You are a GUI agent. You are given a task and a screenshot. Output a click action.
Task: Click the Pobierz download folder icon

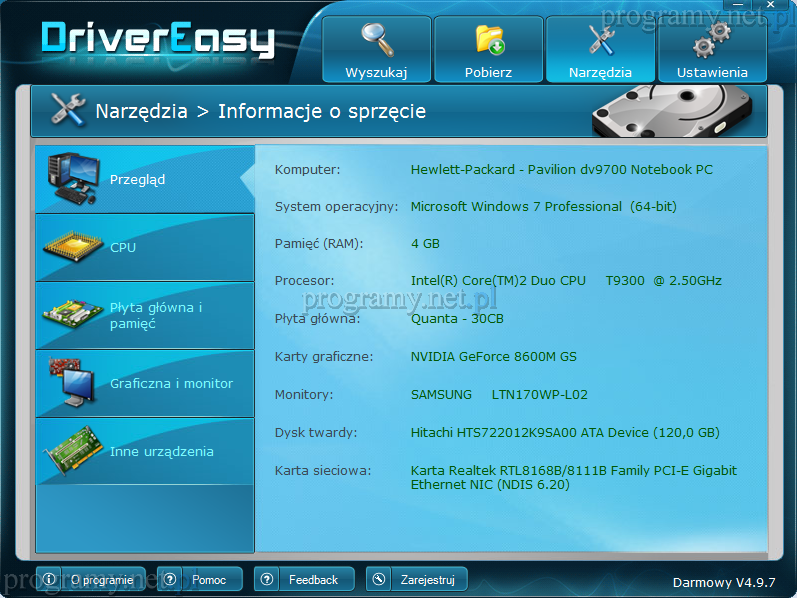tap(489, 39)
